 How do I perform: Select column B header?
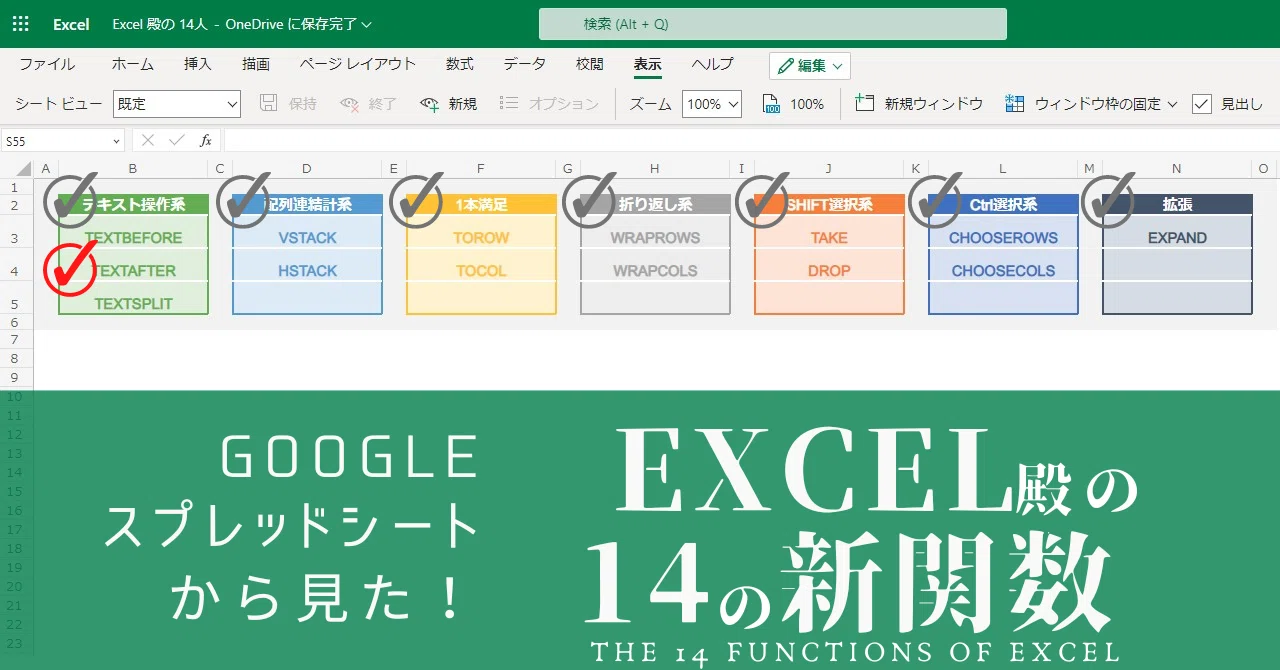[x=133, y=169]
